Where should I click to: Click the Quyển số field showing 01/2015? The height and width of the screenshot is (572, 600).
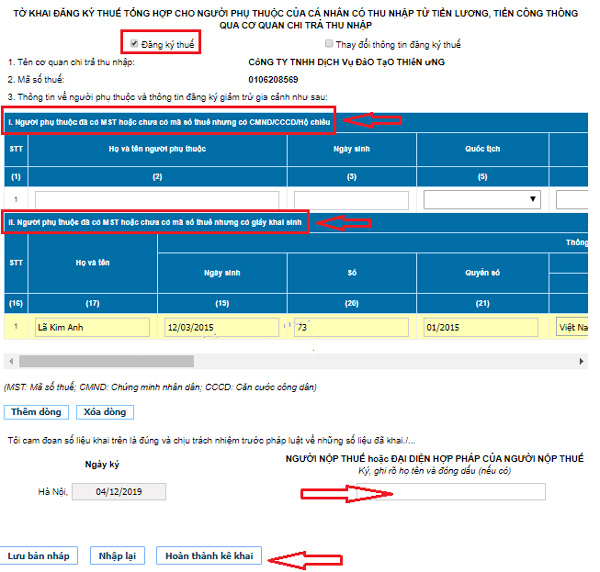click(483, 327)
